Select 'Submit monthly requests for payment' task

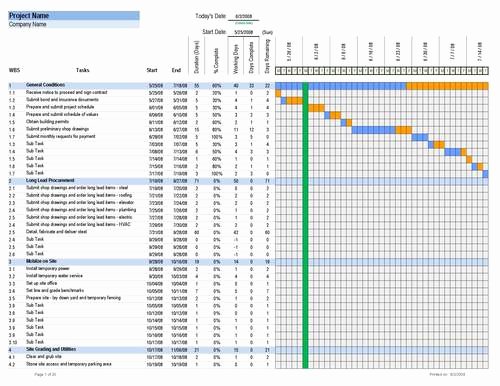pyautogui.click(x=61, y=136)
